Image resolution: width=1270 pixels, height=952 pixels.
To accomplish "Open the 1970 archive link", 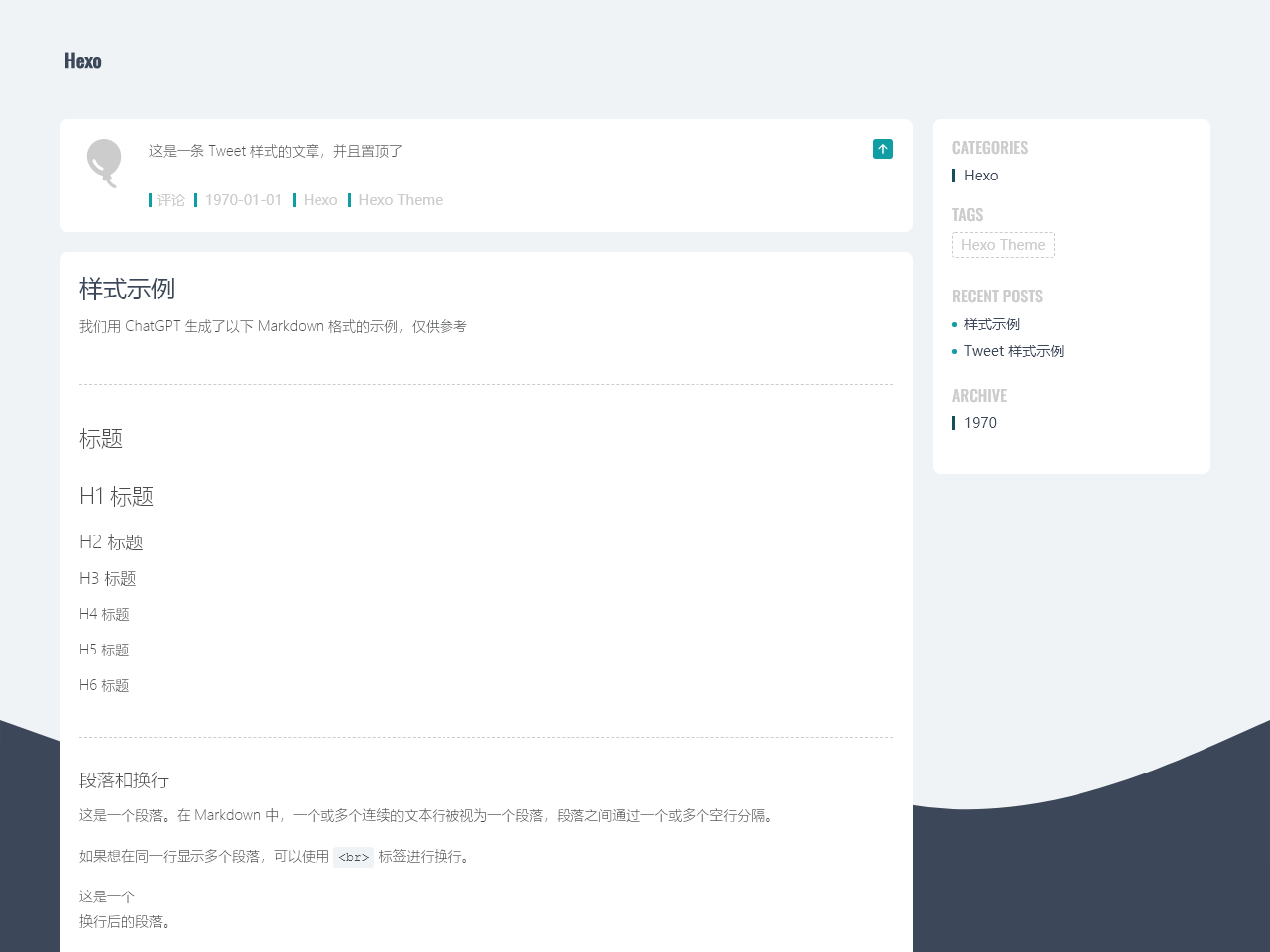I will tap(980, 423).
